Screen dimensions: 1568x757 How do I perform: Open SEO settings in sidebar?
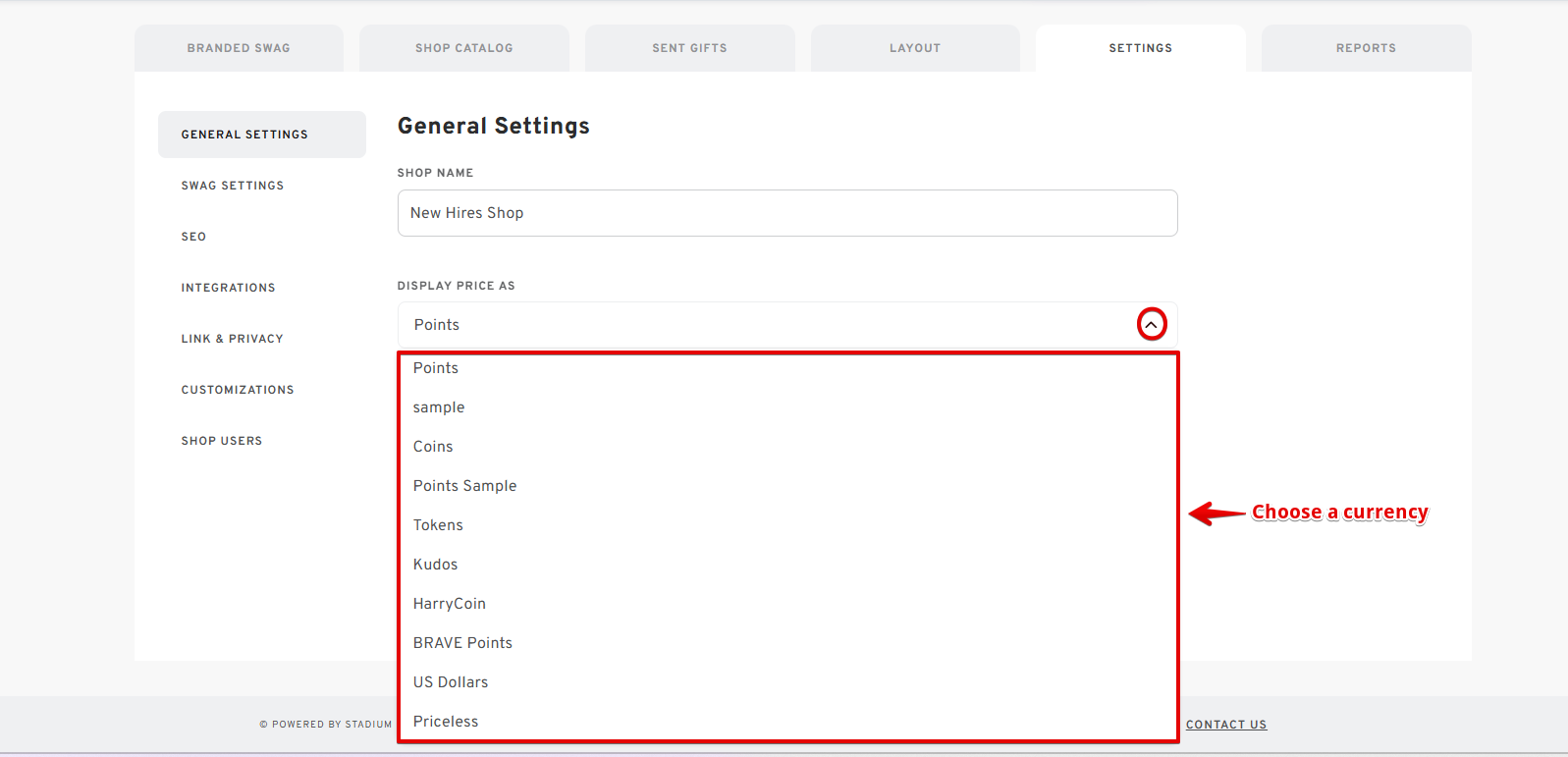point(194,237)
